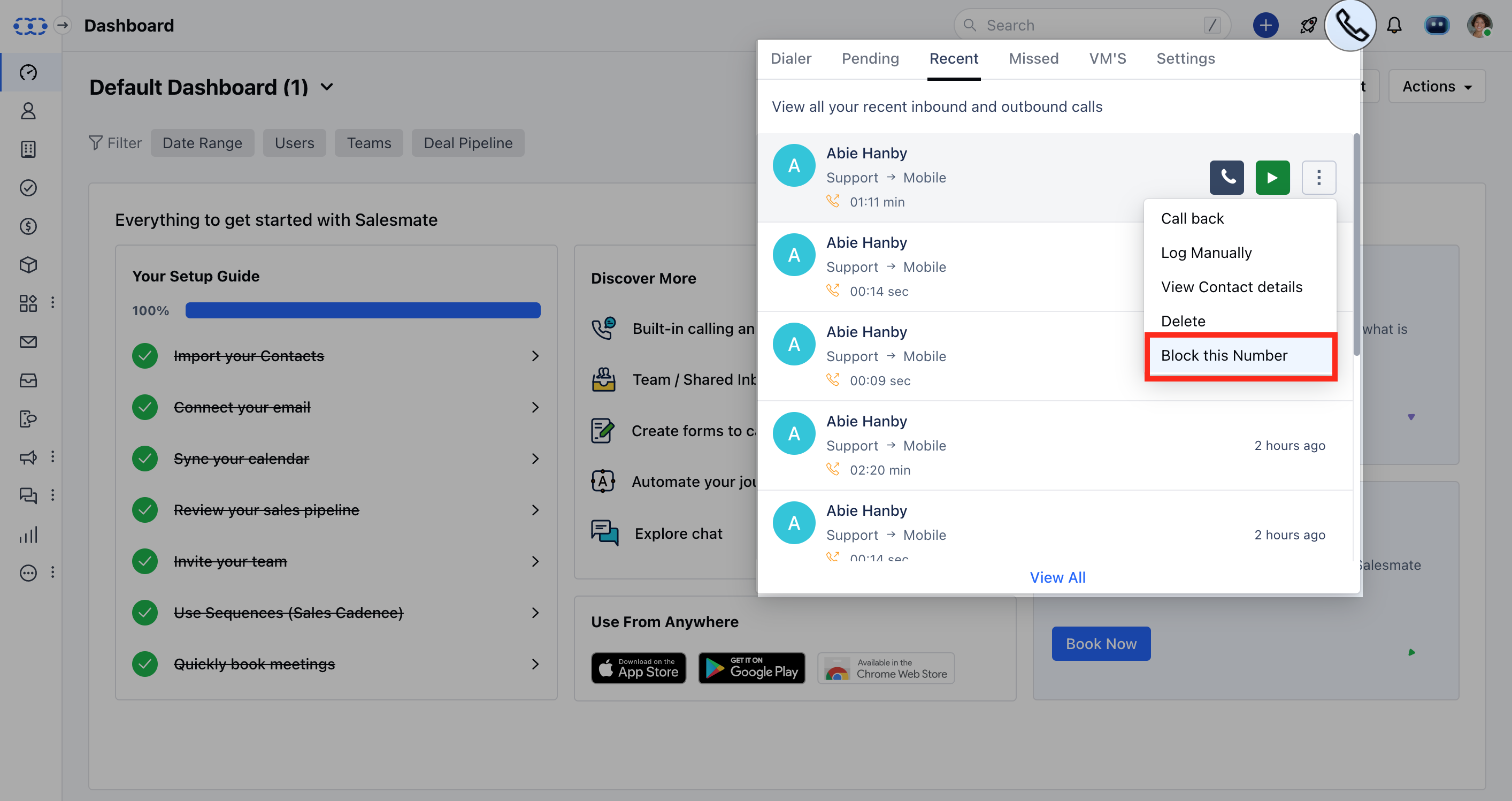1512x801 pixels.
Task: Open the rocket icon in top bar
Action: (1308, 26)
